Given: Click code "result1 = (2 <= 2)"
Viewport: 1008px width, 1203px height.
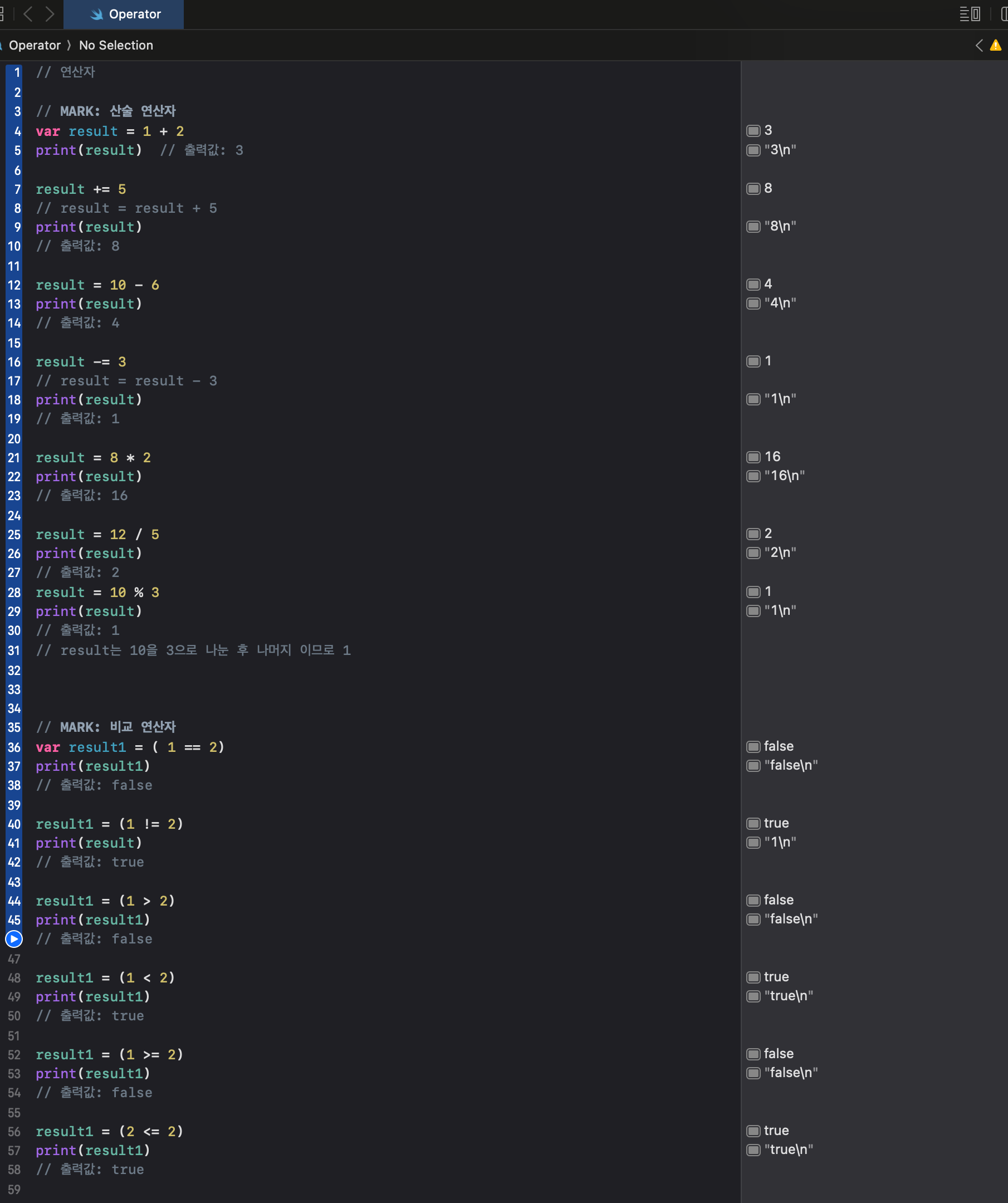Looking at the screenshot, I should 109,1132.
